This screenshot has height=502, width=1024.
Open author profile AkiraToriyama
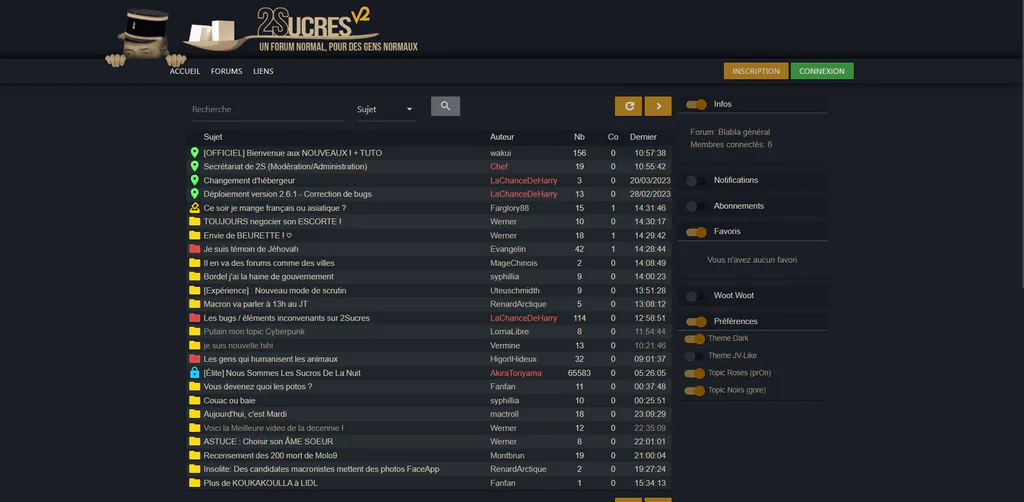tap(516, 373)
